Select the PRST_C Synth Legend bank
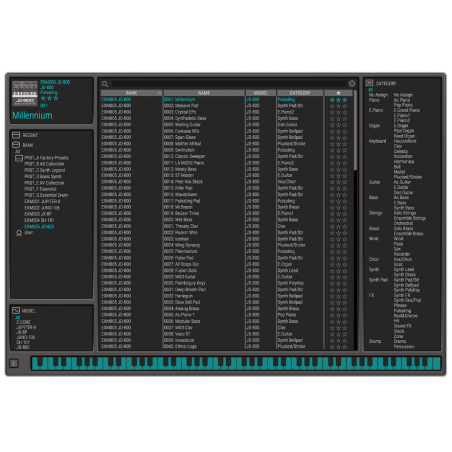The height and width of the screenshot is (452, 452). coord(45,170)
